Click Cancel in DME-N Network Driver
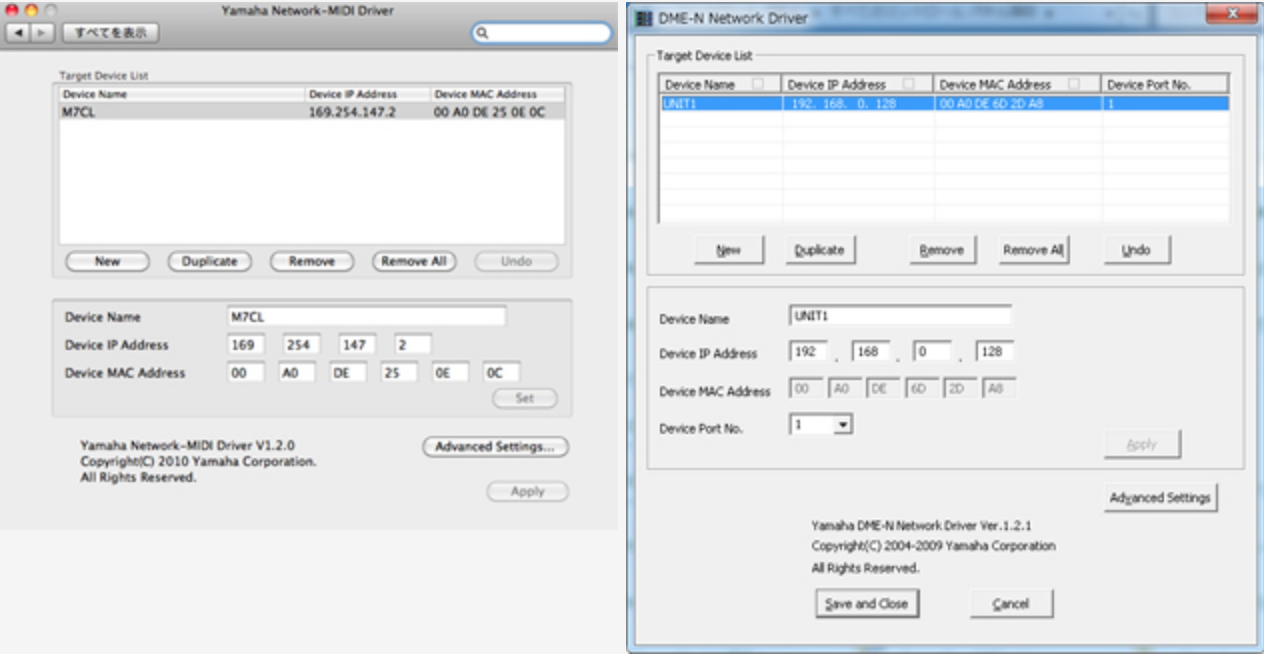Viewport: 1264px width, 654px height. (1011, 604)
